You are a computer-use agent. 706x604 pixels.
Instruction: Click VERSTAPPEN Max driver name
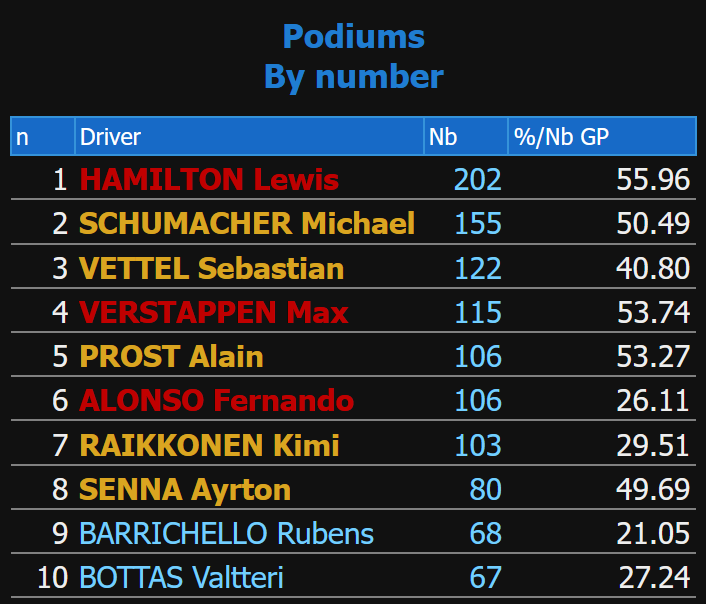(x=213, y=313)
